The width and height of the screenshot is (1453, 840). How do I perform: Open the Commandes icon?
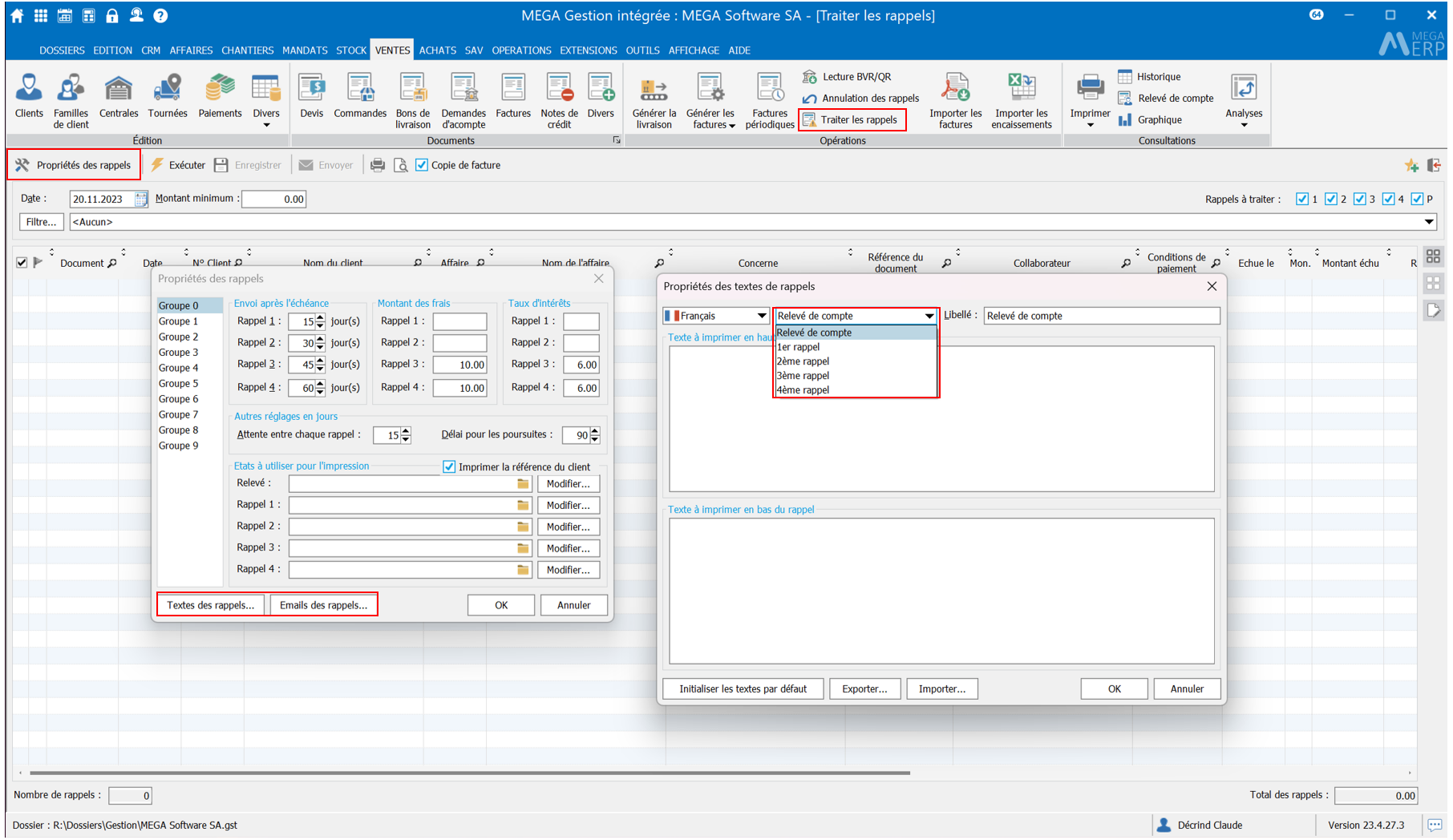(x=360, y=96)
